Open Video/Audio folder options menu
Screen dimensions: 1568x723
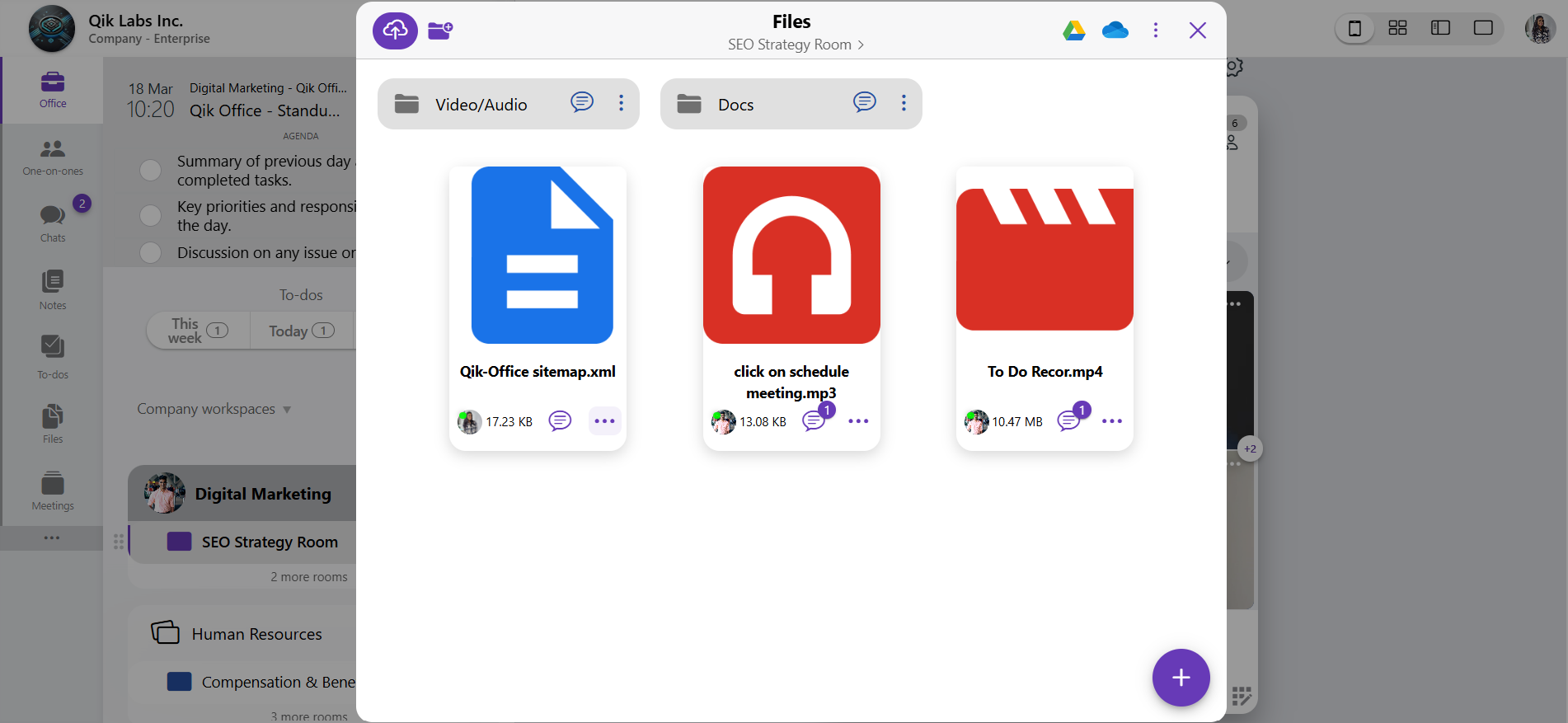pos(622,103)
